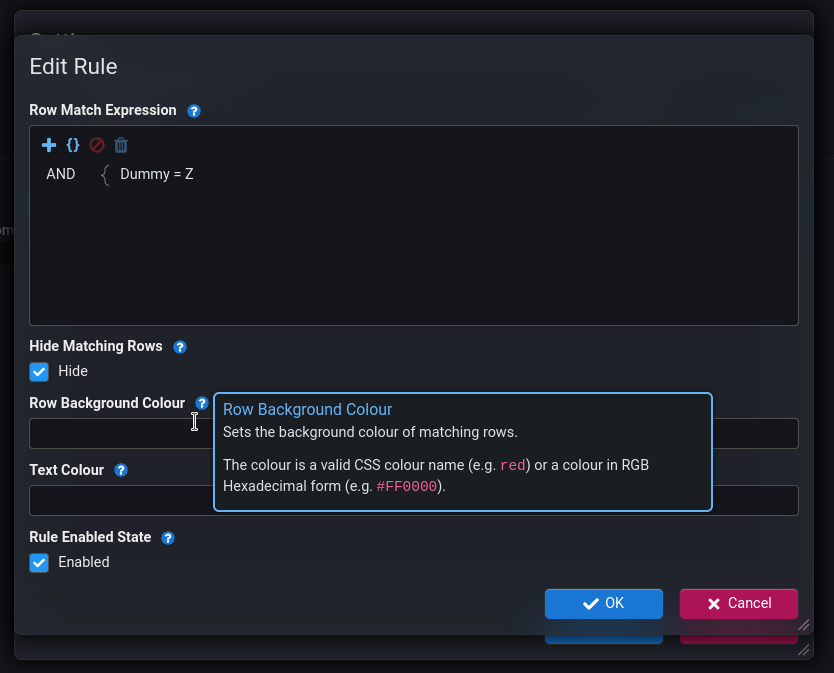Image resolution: width=834 pixels, height=673 pixels.
Task: Toggle the Enabled checkbox
Action: (39, 563)
